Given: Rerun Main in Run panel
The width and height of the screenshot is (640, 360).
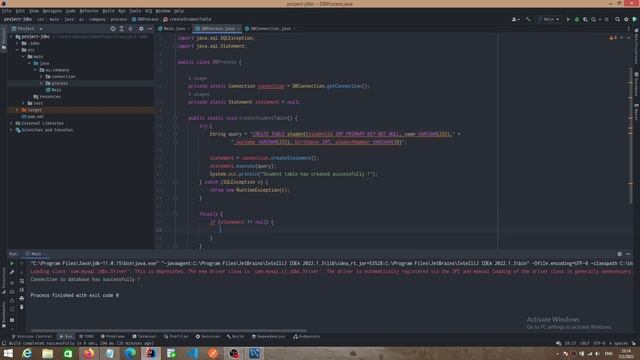Looking at the screenshot, I should (x=12, y=264).
